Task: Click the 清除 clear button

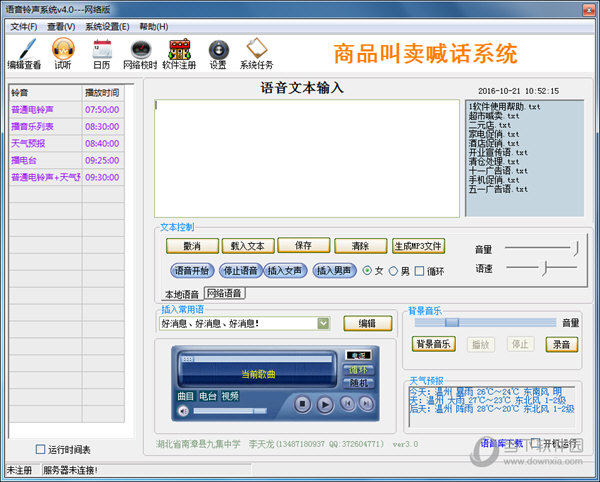Action: click(360, 246)
